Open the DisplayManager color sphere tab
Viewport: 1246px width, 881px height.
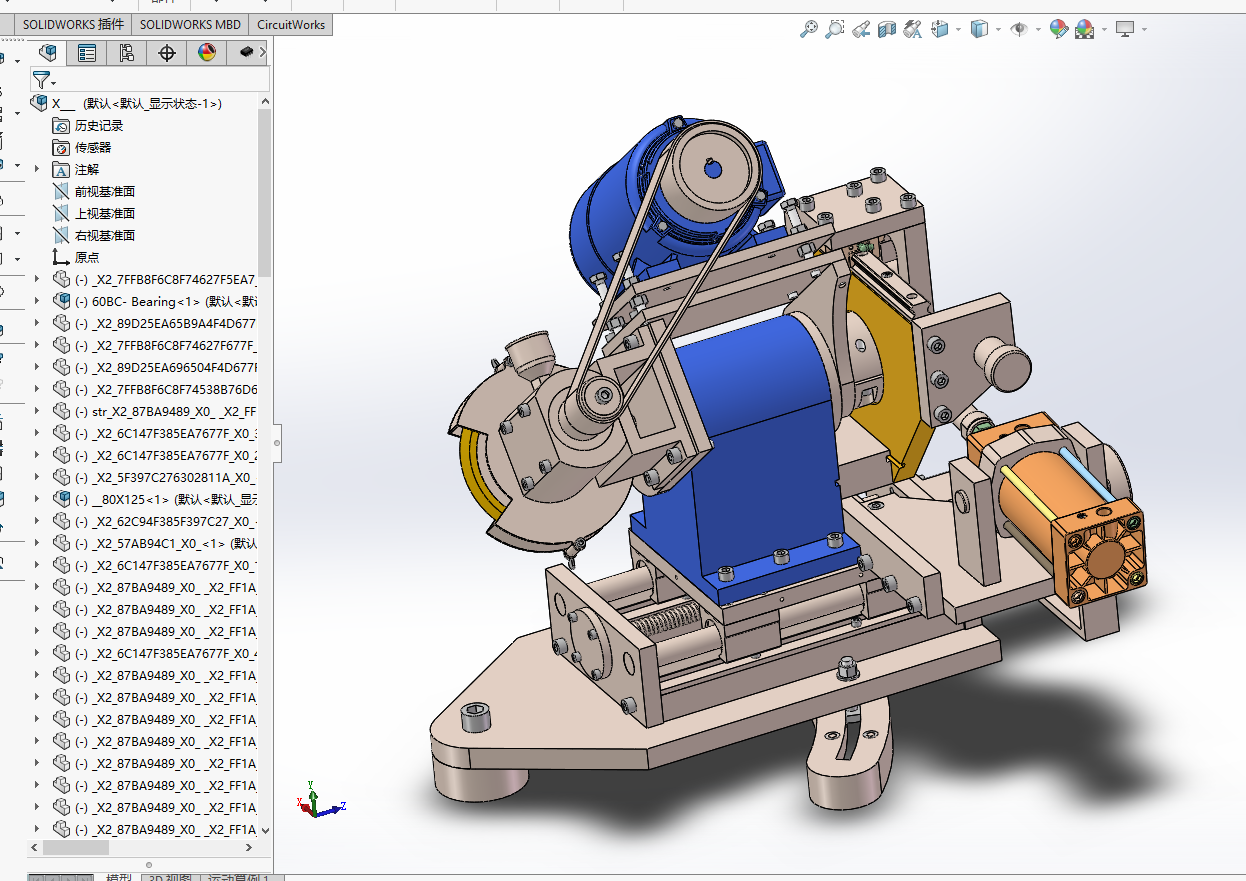click(207, 53)
